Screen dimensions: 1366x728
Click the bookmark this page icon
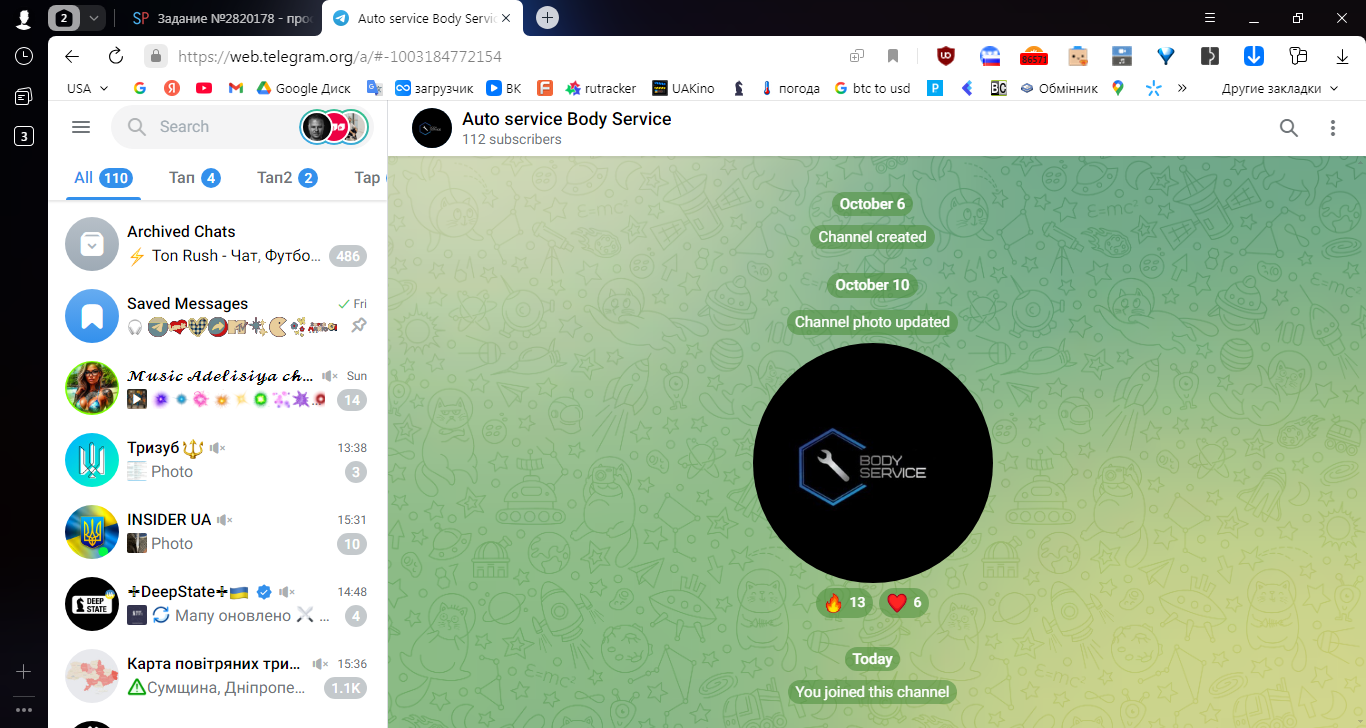point(893,56)
